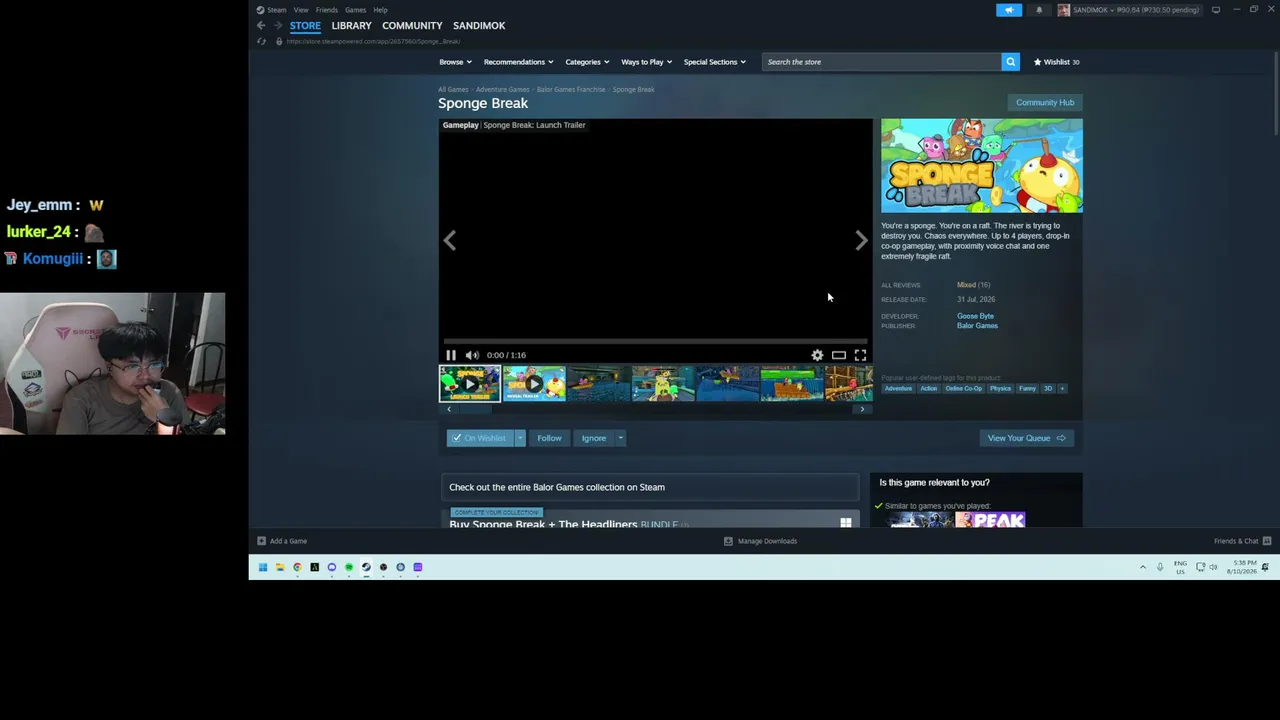
Task: Open the Friends & Chat panel
Action: click(1242, 541)
